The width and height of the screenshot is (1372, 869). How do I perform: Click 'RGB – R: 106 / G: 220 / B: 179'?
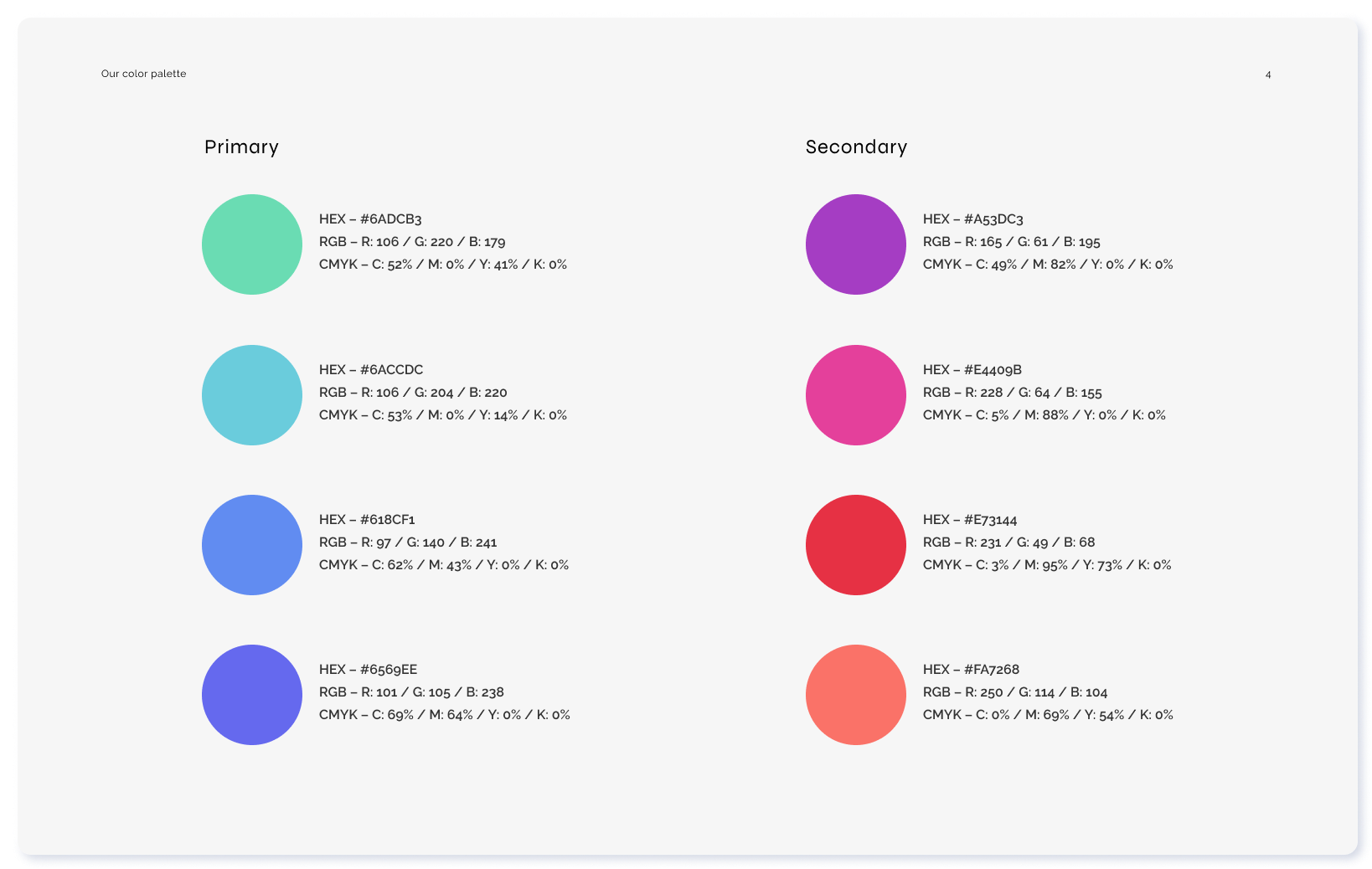coord(412,242)
